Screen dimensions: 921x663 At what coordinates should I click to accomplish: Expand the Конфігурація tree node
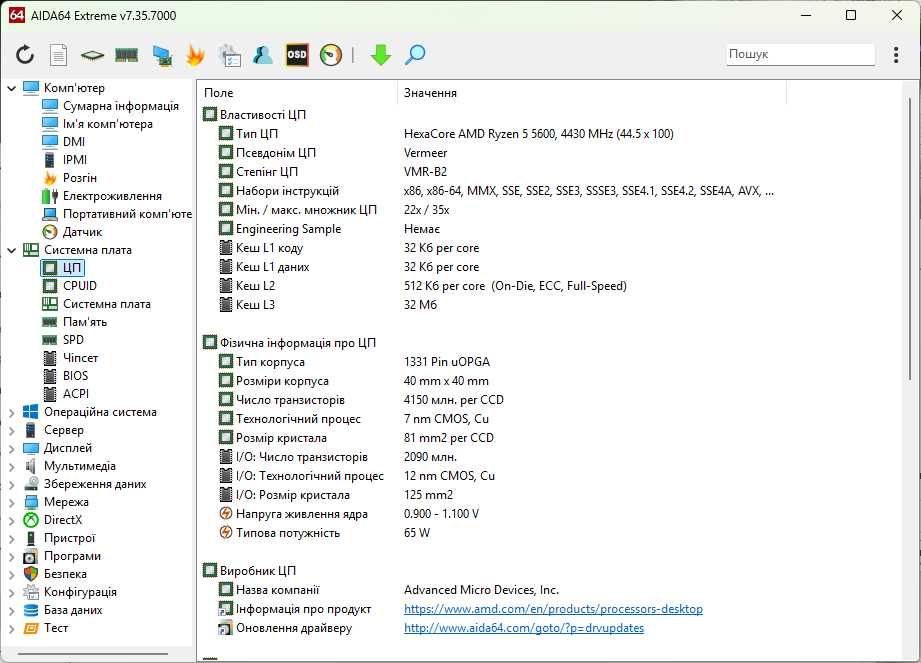(12, 593)
